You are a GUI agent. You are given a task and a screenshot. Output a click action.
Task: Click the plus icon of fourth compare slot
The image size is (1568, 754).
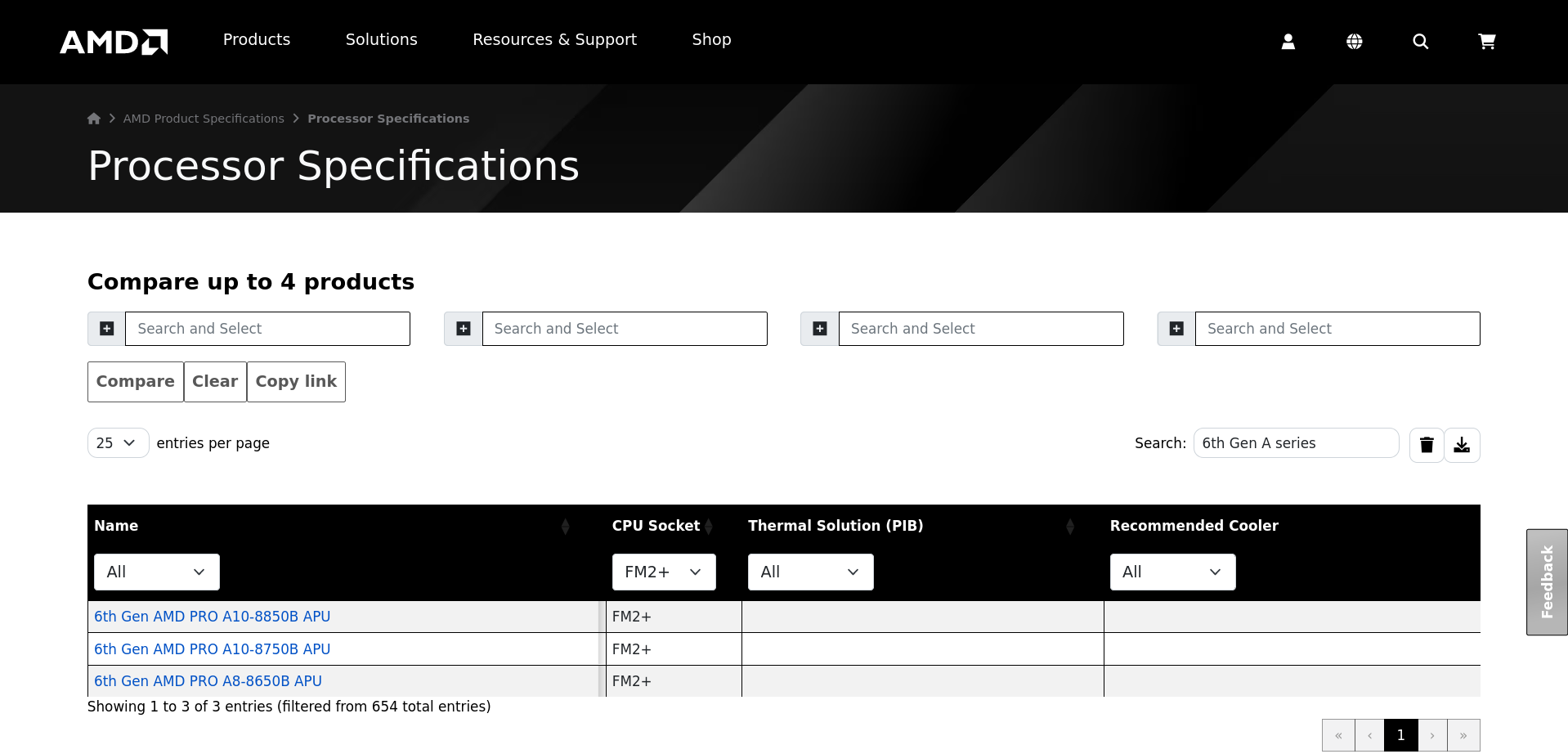pyautogui.click(x=1176, y=329)
